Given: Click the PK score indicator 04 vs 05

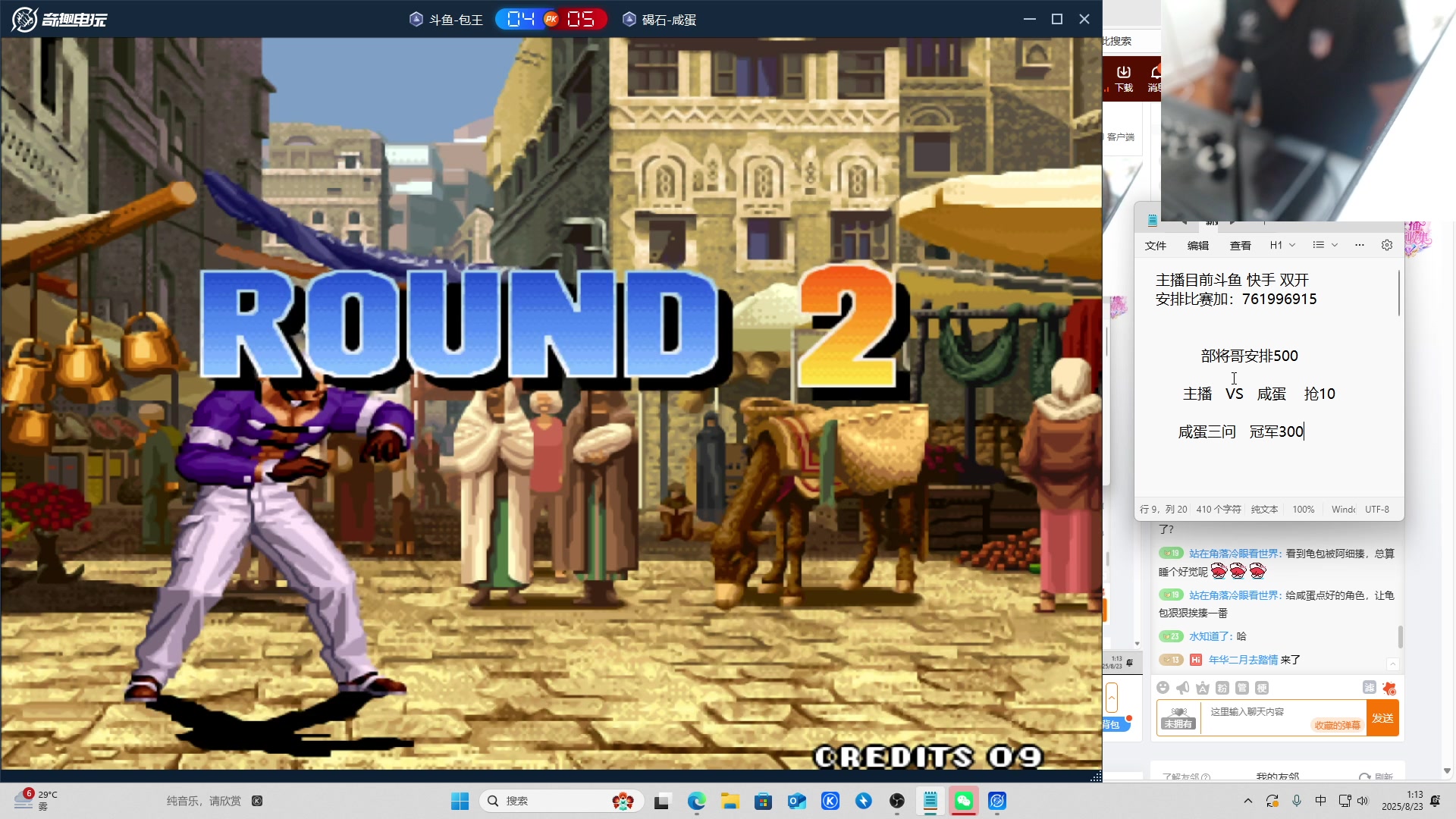Looking at the screenshot, I should click(x=551, y=19).
